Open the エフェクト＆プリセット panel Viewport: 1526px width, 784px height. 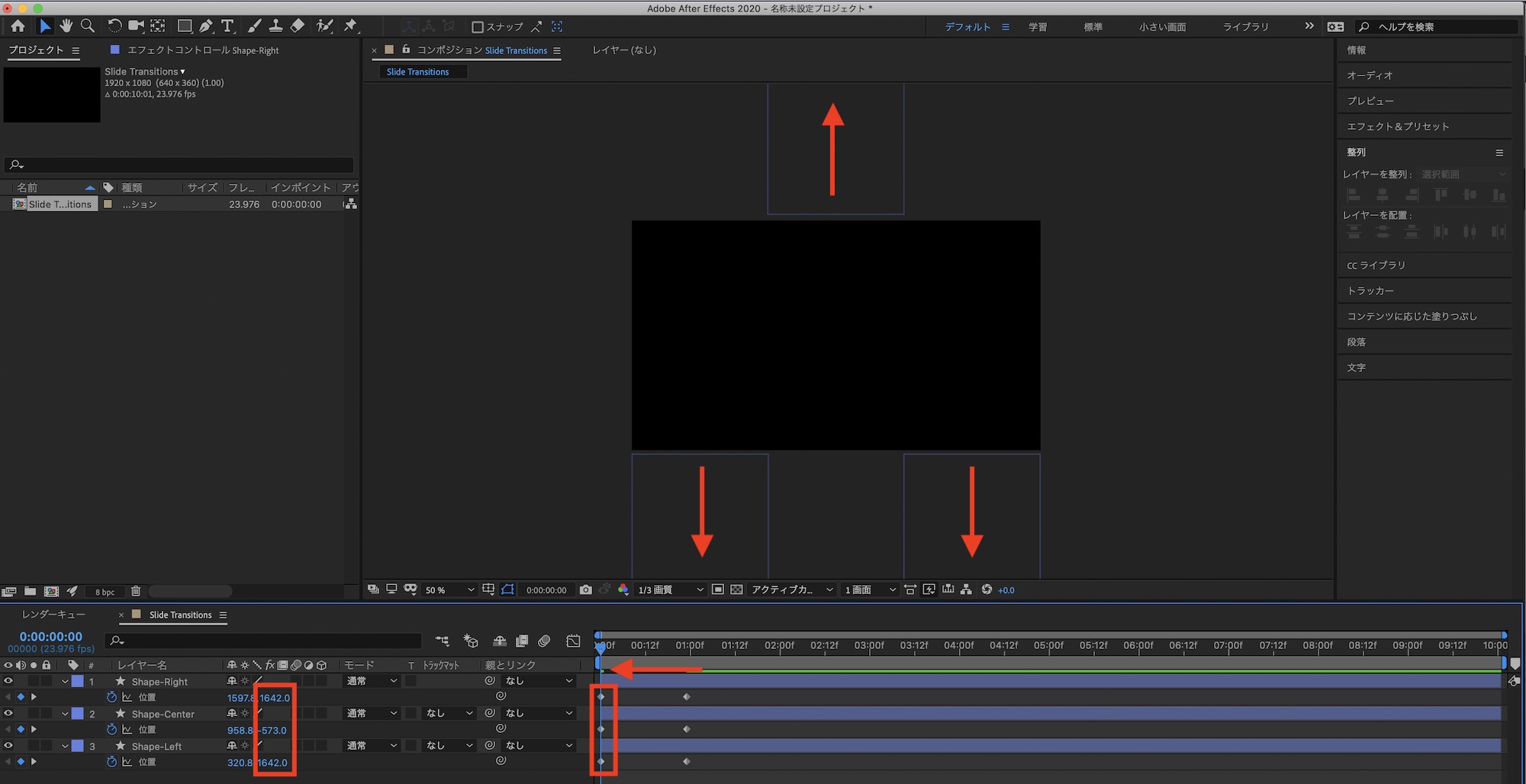(1398, 127)
